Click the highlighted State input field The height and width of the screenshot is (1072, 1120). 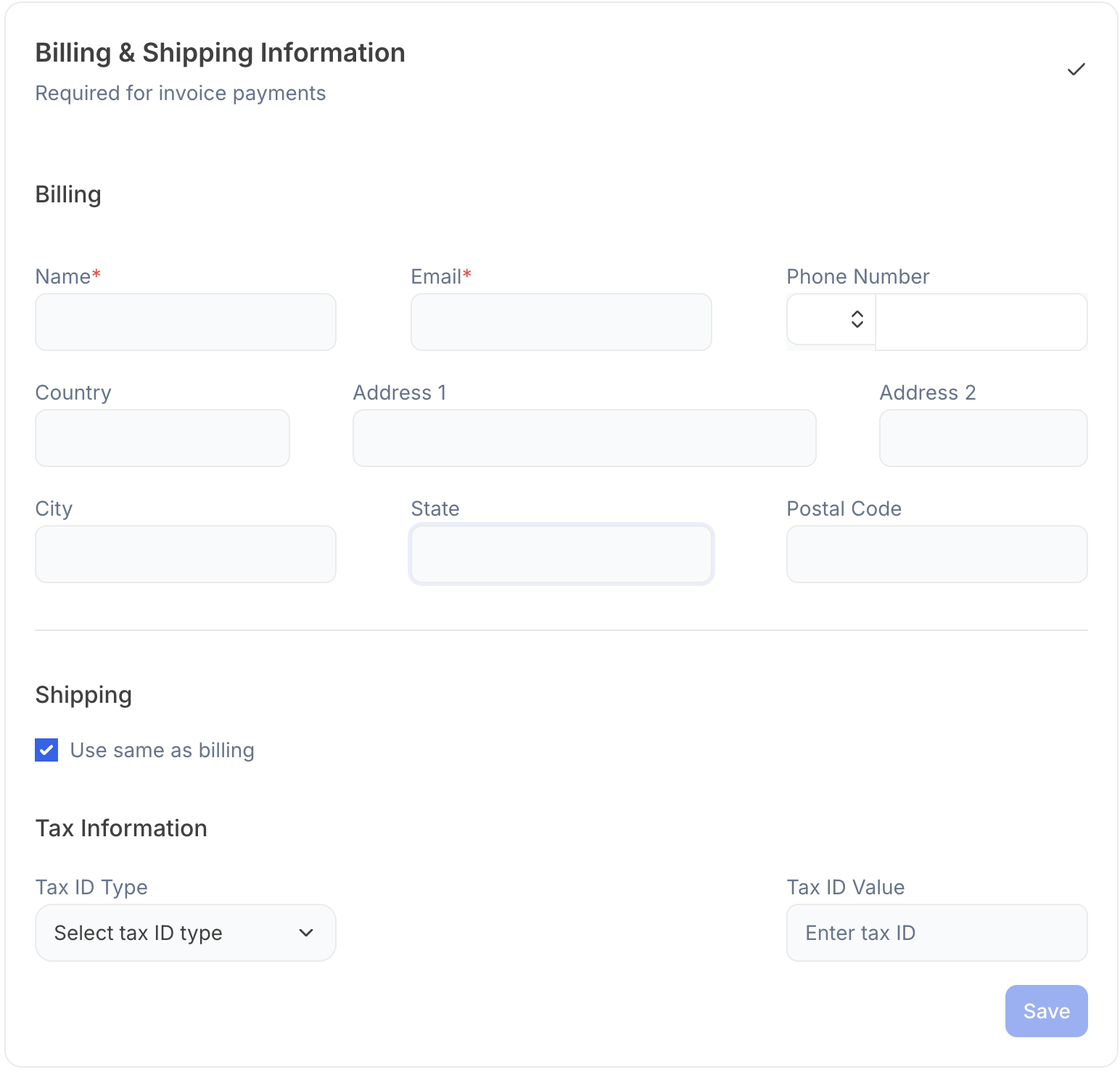pyautogui.click(x=560, y=553)
